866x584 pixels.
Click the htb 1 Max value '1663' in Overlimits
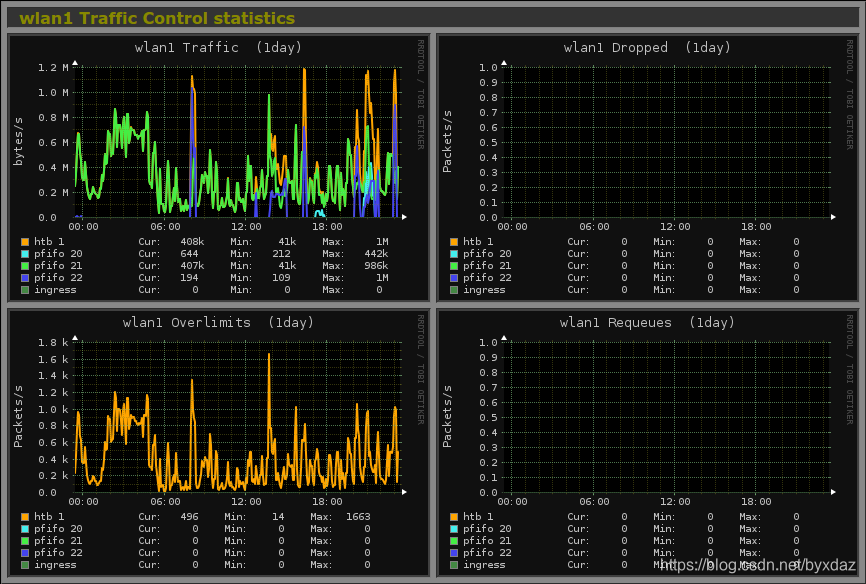(x=358, y=517)
